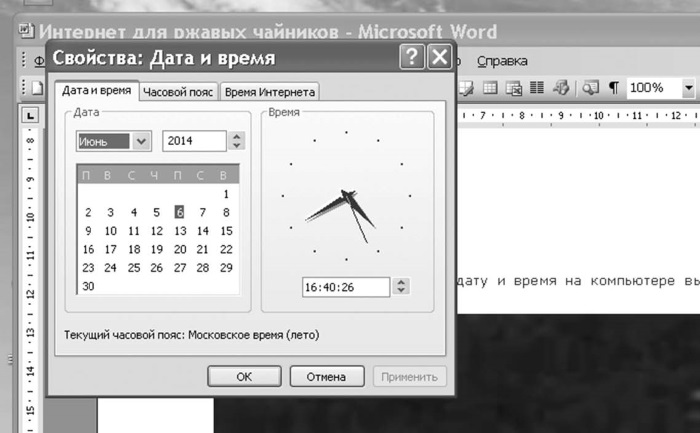Image resolution: width=700 pixels, height=433 pixels.
Task: Click the Insert Table icon in Word toolbar
Action: tap(490, 88)
